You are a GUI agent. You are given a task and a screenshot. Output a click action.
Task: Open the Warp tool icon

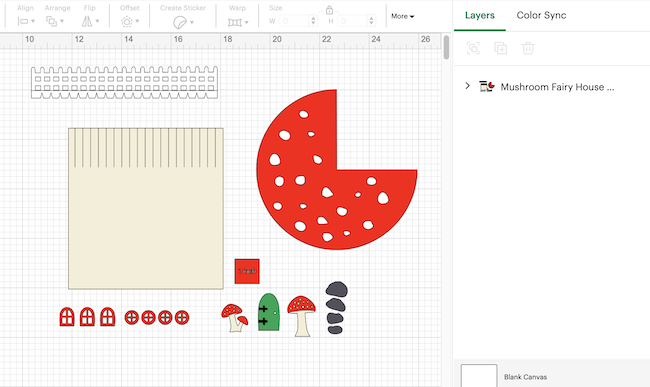pyautogui.click(x=235, y=22)
